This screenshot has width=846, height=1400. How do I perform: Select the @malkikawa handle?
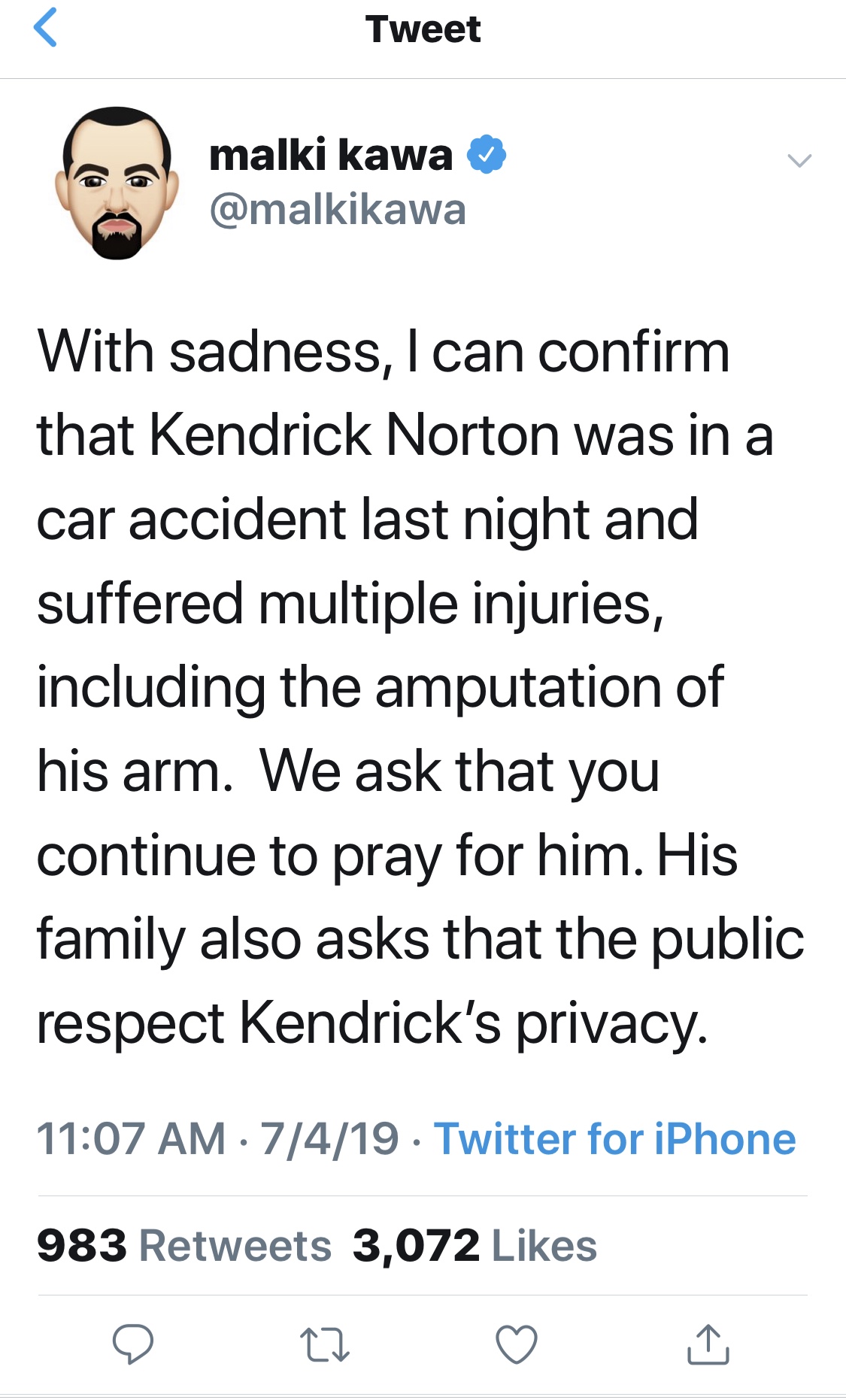coord(338,209)
